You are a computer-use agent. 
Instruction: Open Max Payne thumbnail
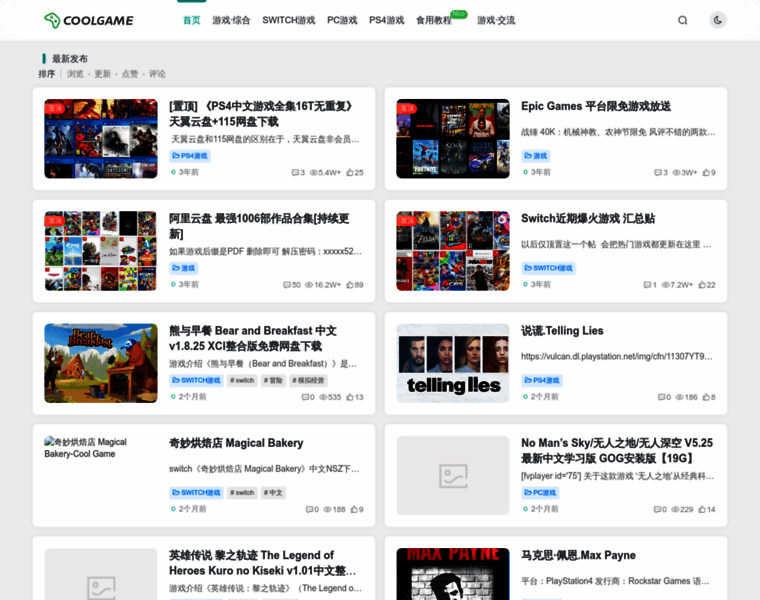[453, 574]
